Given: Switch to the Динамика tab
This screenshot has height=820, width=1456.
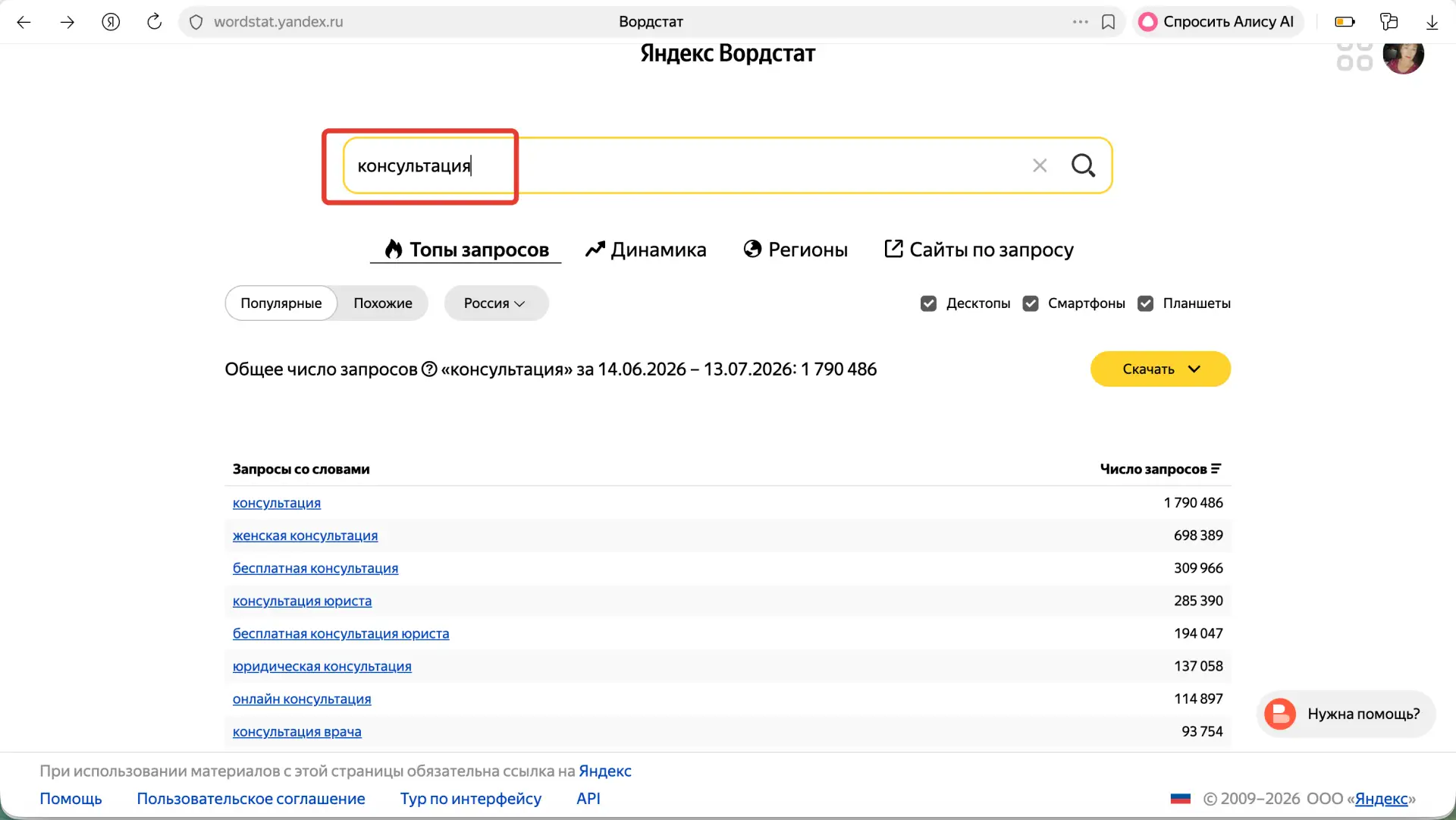Looking at the screenshot, I should 645,250.
